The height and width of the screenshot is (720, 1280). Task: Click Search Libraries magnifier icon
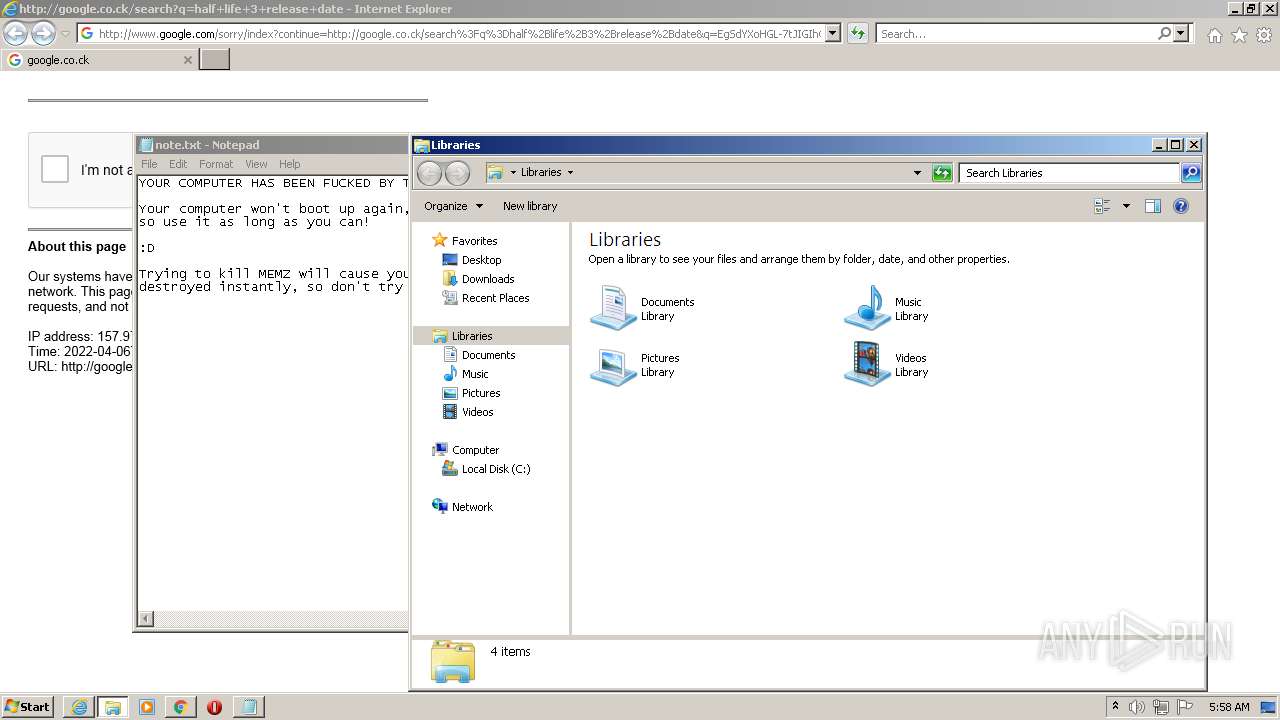pyautogui.click(x=1191, y=173)
